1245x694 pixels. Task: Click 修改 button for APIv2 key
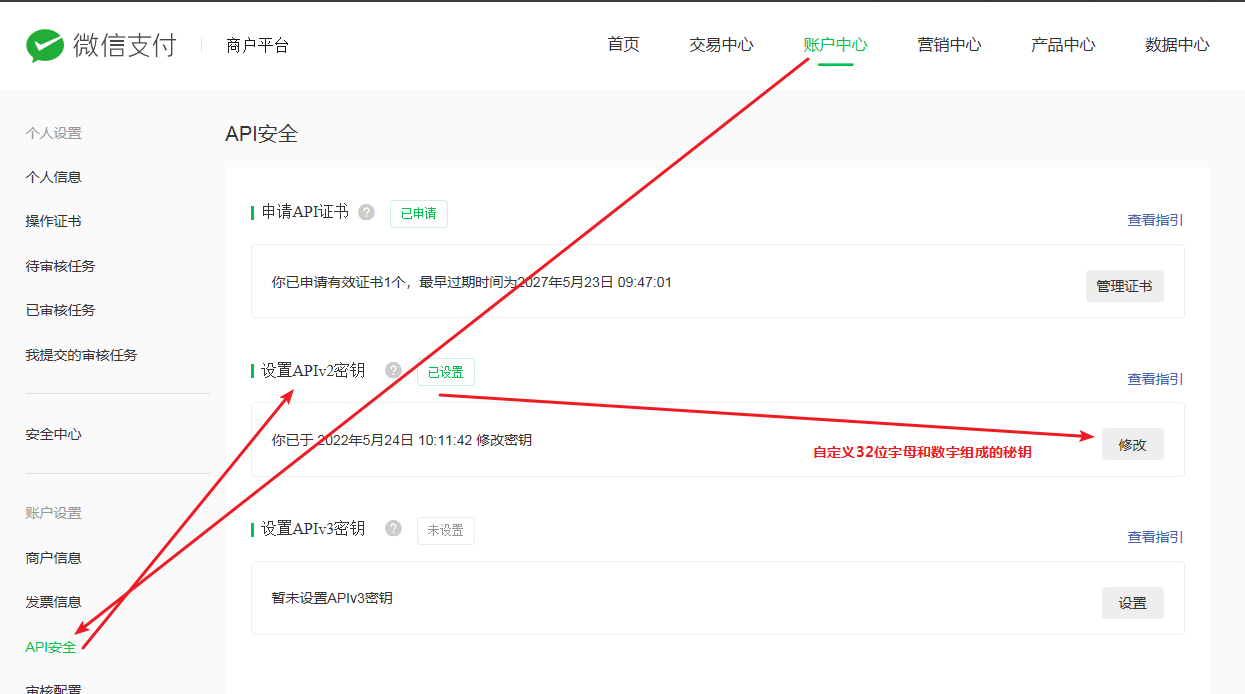tap(1132, 444)
